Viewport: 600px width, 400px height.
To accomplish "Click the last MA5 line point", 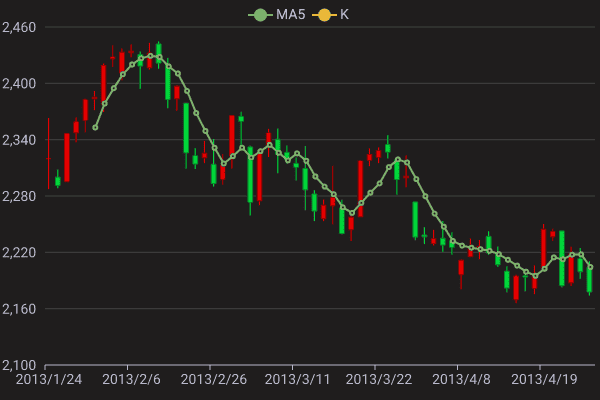I will coord(590,267).
